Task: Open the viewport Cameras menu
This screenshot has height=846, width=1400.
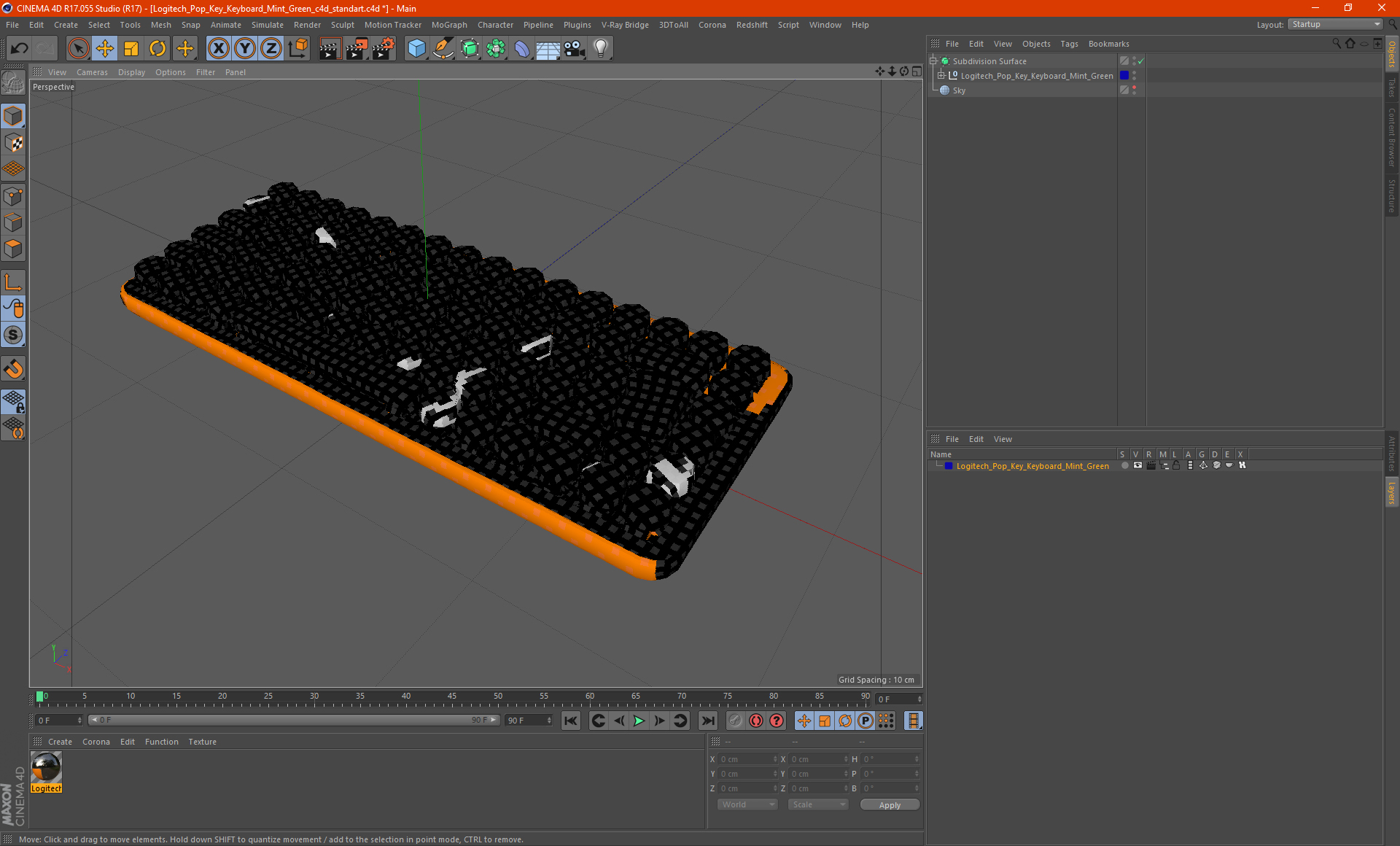Action: (x=92, y=72)
